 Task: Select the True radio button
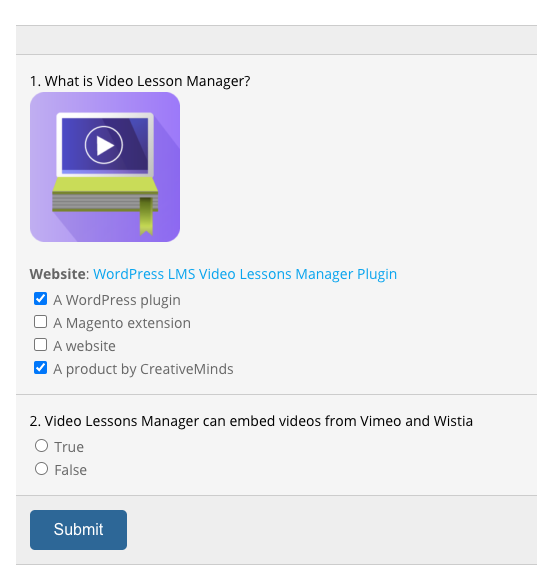(42, 446)
